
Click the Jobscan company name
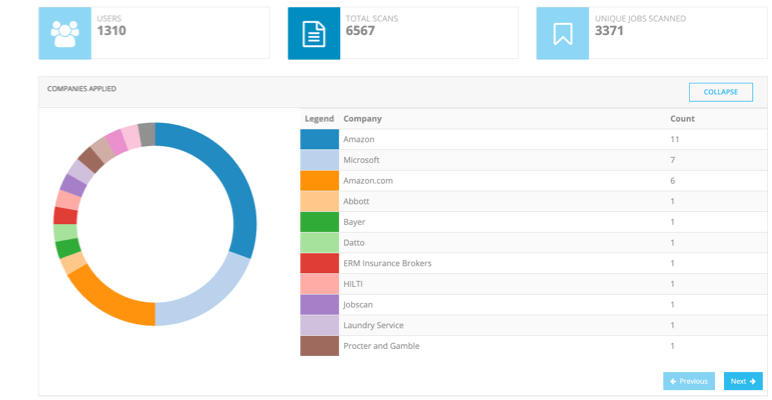click(358, 305)
